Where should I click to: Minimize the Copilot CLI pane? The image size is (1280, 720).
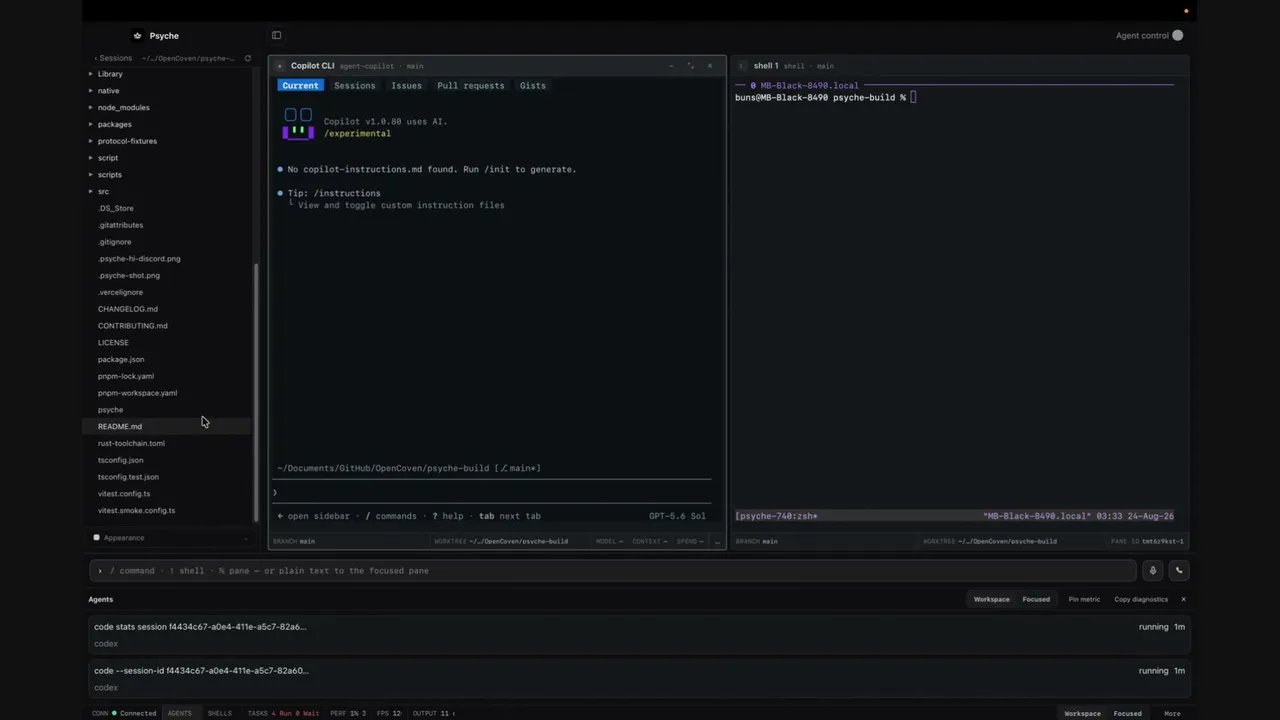pyautogui.click(x=672, y=66)
